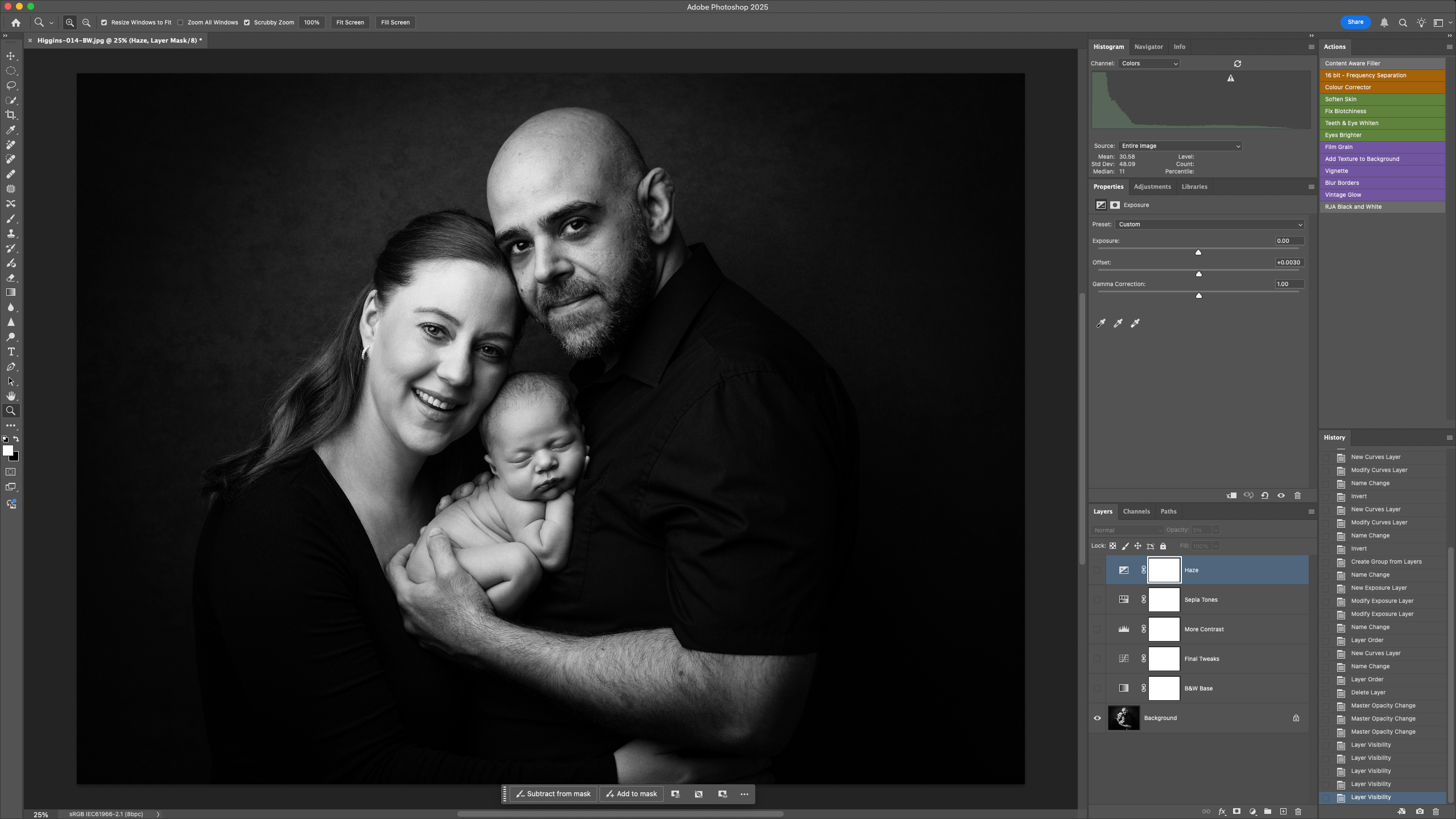
Task: Select the Type tool
Action: coord(11,352)
